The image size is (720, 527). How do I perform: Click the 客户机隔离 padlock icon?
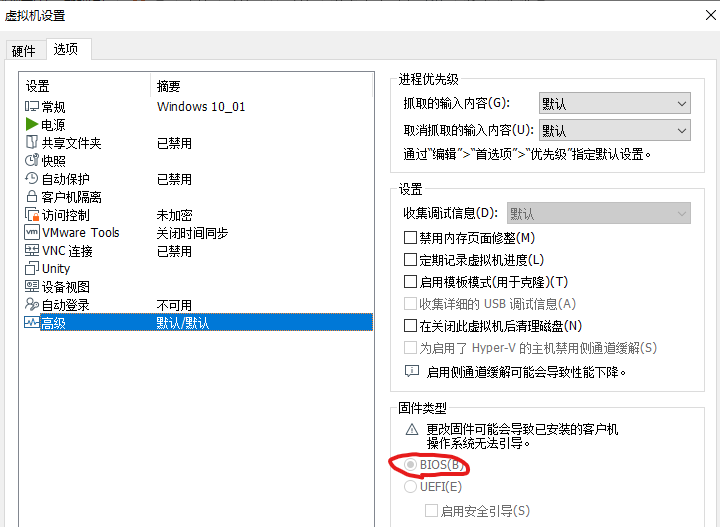coord(32,196)
